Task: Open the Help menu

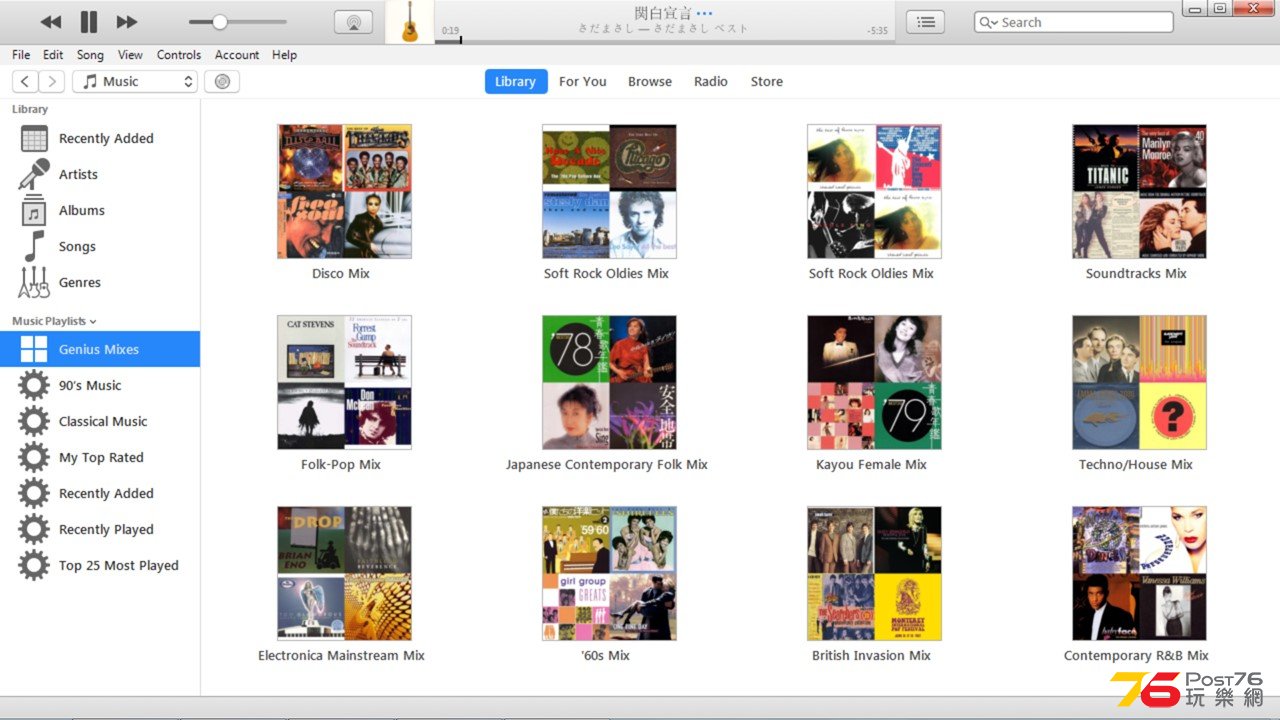Action: coord(284,55)
